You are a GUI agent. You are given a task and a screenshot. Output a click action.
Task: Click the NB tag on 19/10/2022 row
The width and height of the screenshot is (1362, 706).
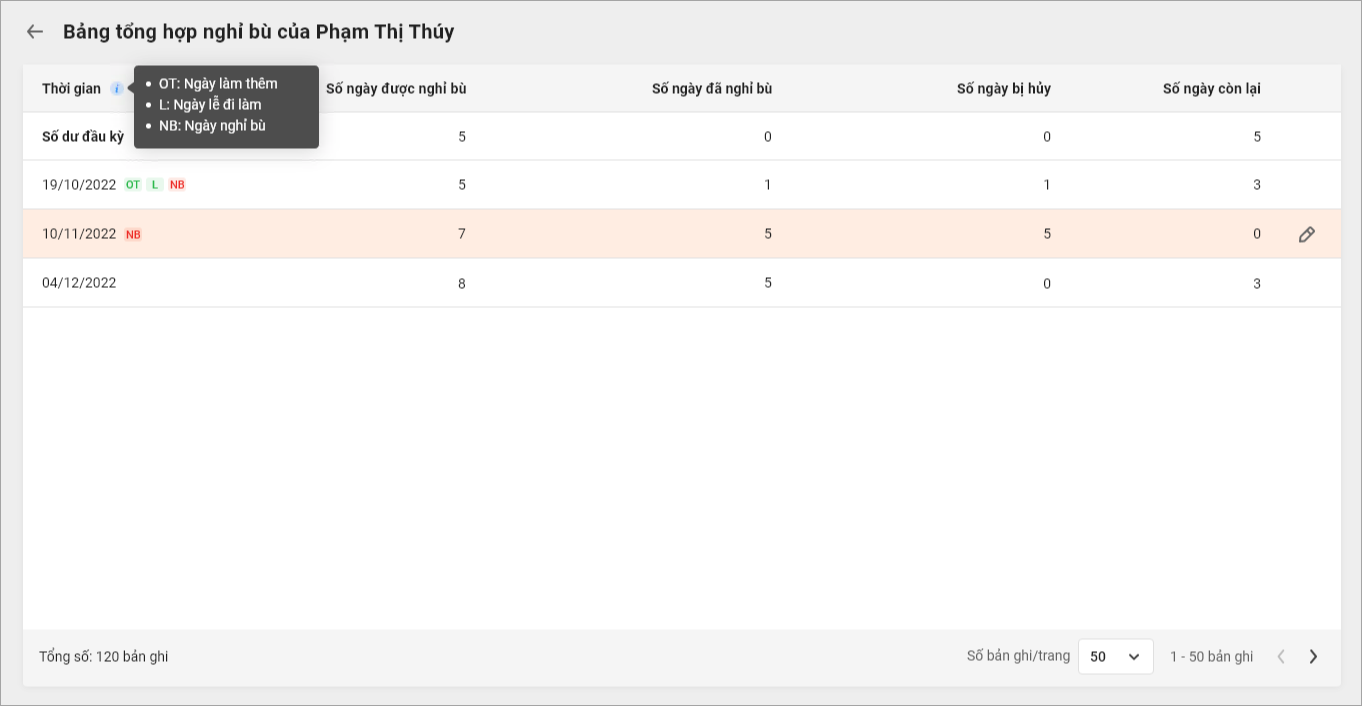(177, 185)
